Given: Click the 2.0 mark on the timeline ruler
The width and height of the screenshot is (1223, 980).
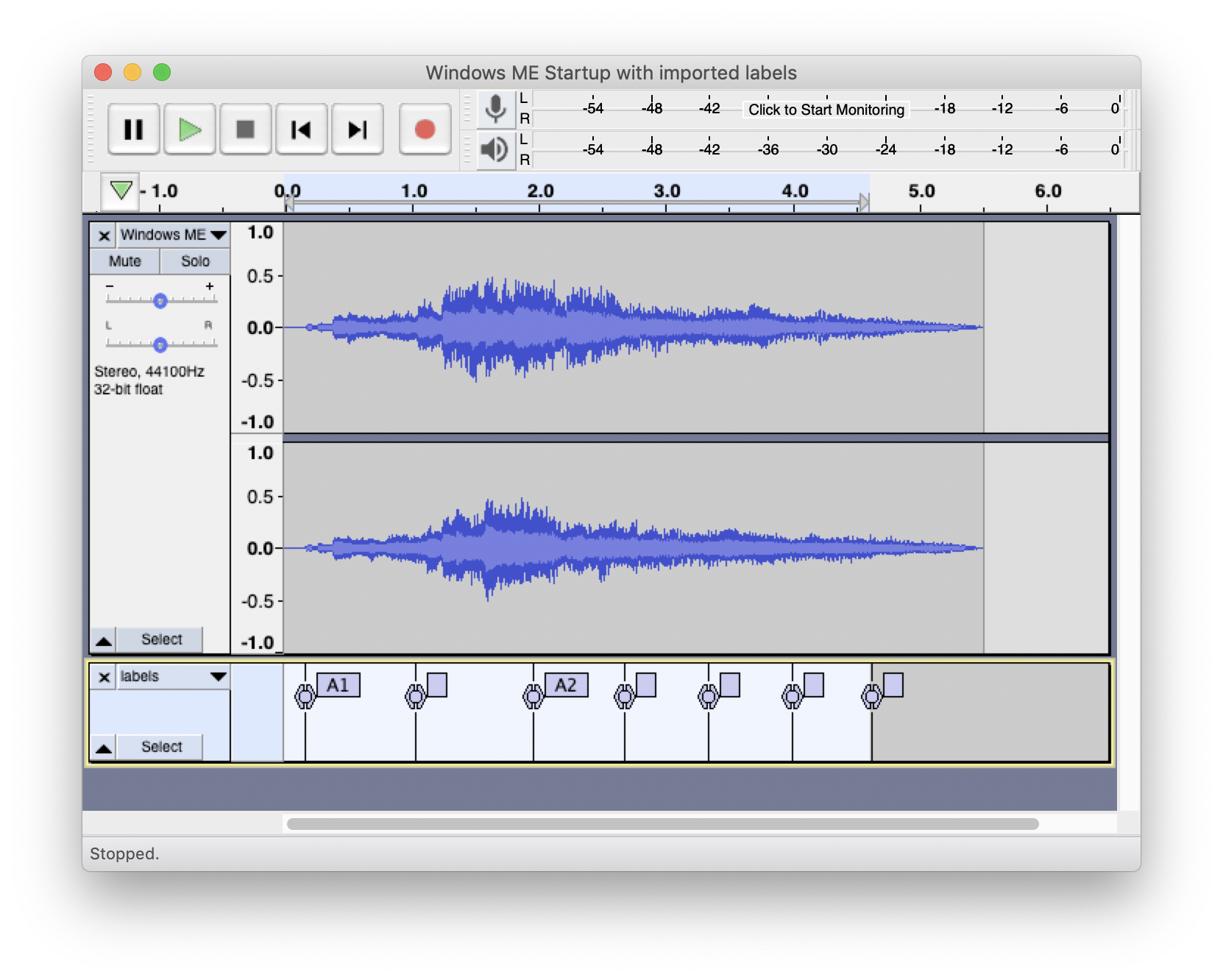Looking at the screenshot, I should [x=540, y=191].
